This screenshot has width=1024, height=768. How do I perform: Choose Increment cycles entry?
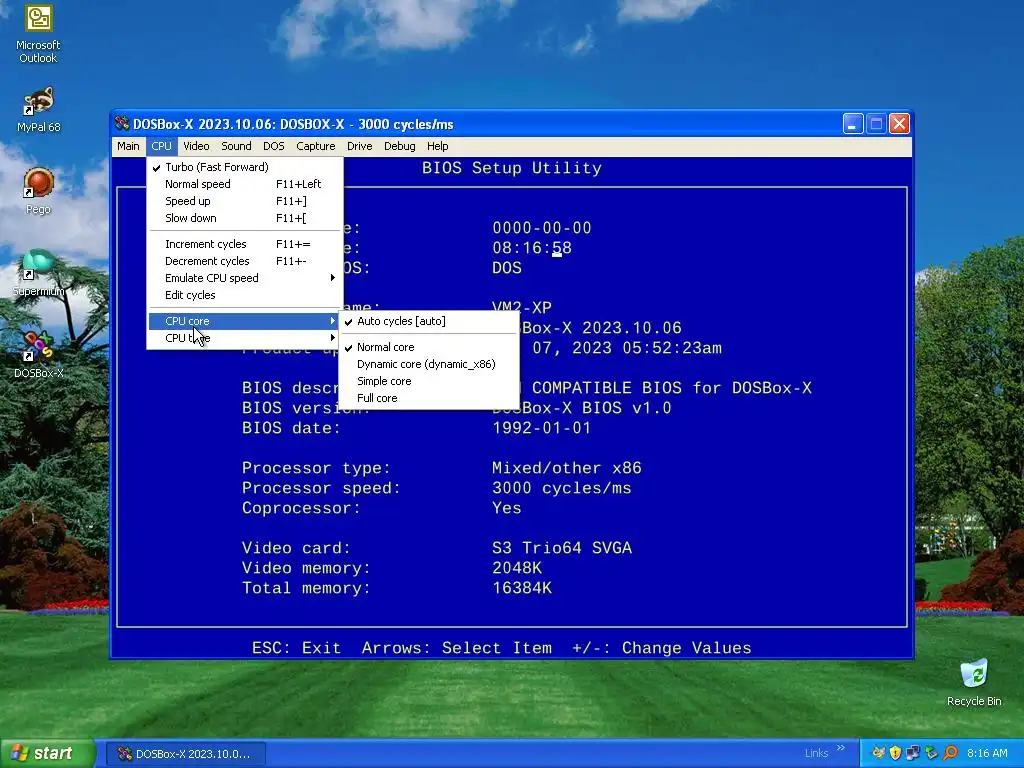[245, 244]
